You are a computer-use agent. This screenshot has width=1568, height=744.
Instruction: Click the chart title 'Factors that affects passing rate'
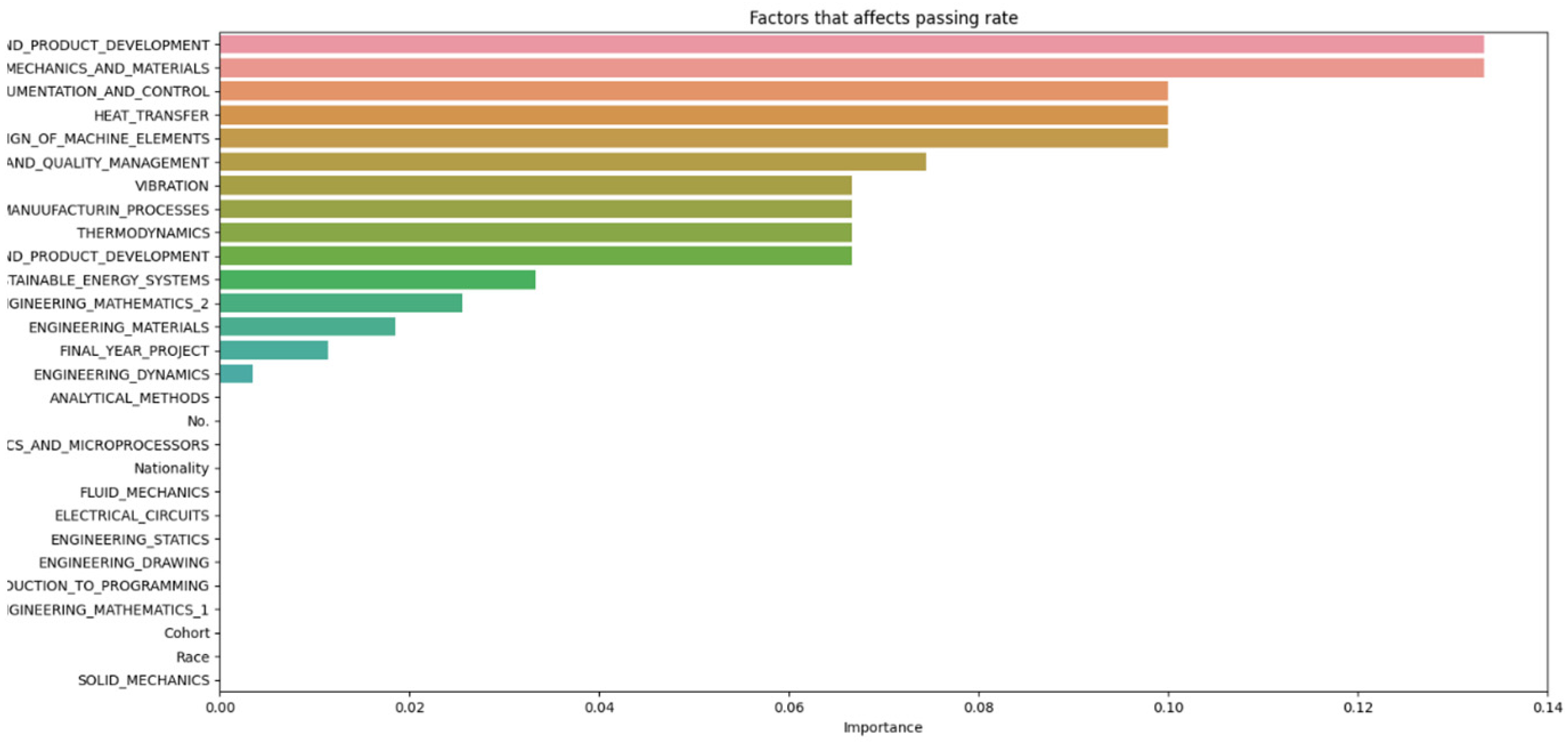click(x=883, y=18)
